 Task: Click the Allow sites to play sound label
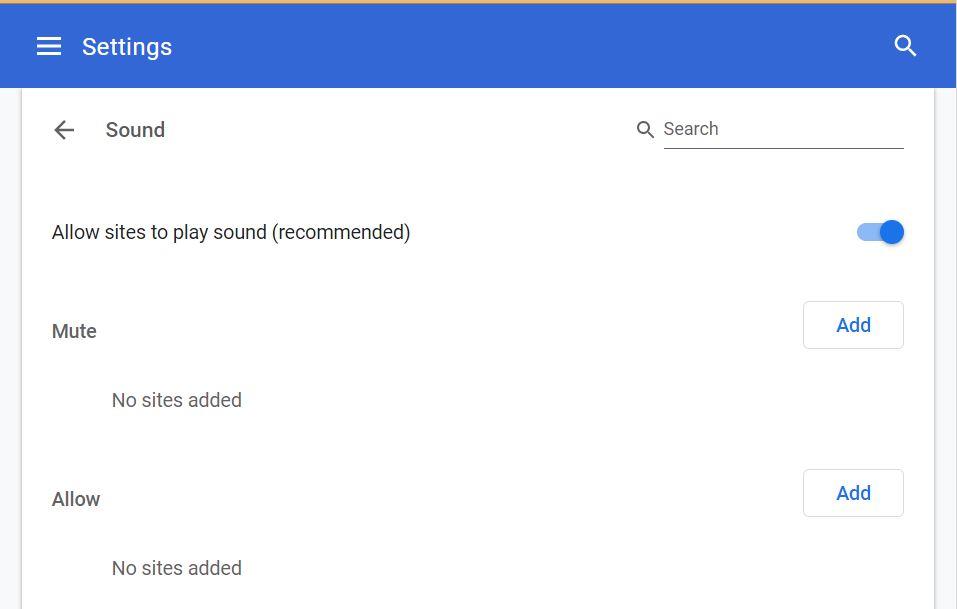pos(231,232)
